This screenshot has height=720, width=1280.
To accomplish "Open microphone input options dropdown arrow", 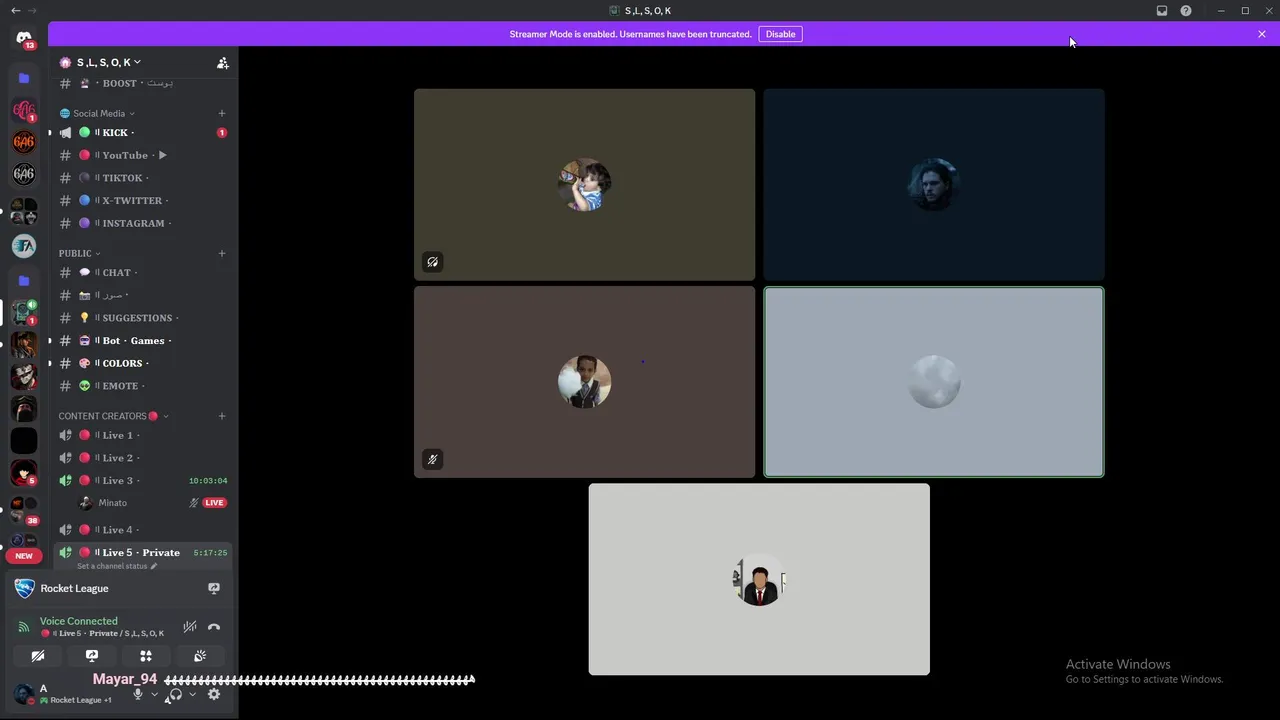I will click(x=154, y=694).
